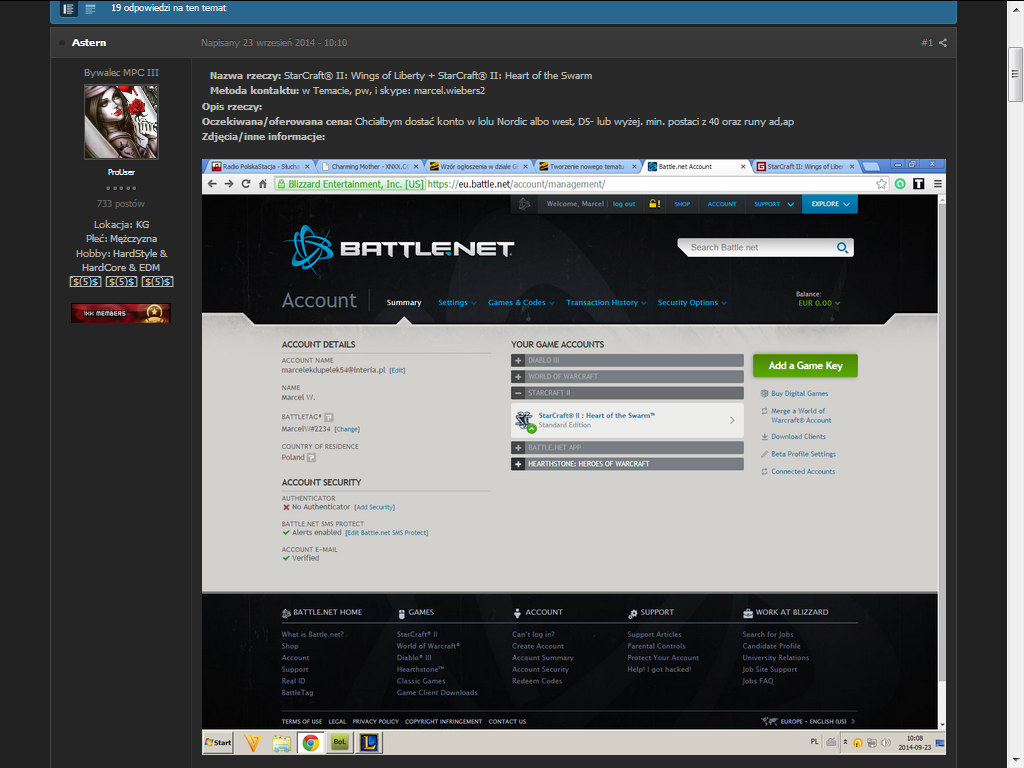Click the black T extension icon
The height and width of the screenshot is (768, 1024).
(918, 184)
